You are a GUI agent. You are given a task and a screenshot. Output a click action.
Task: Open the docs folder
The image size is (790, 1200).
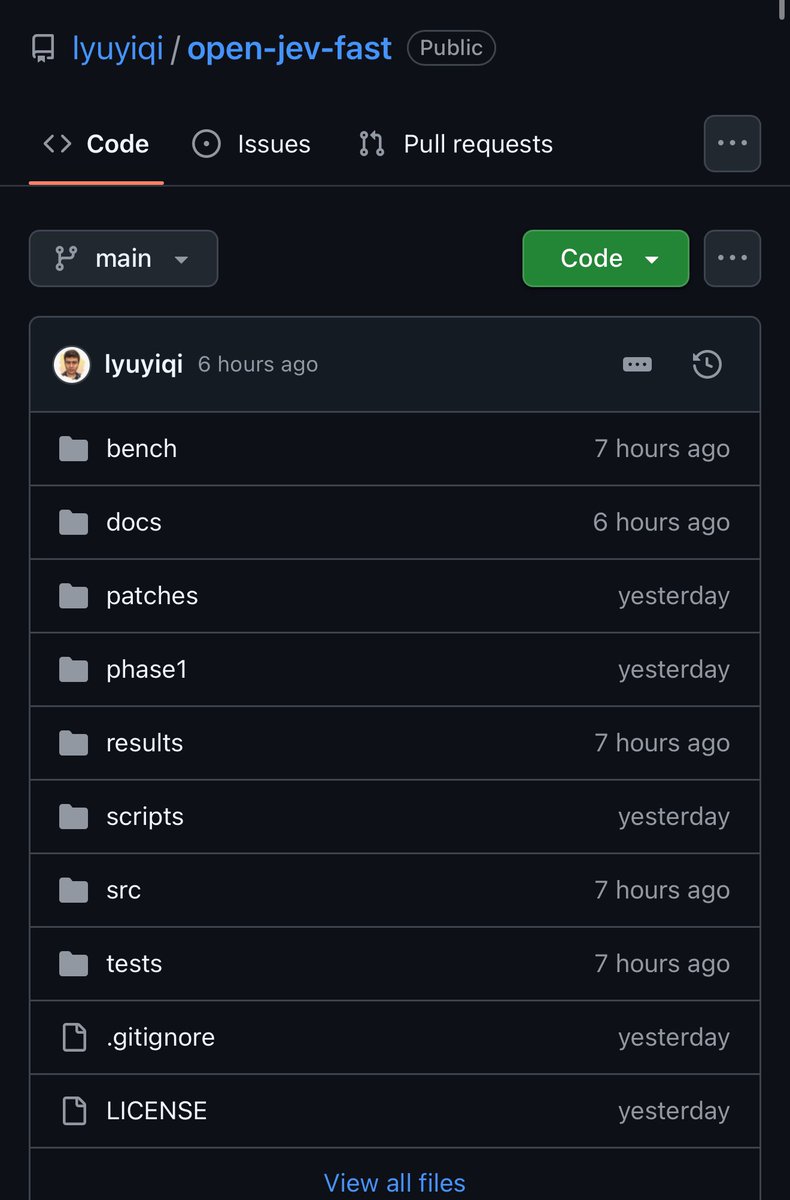[133, 522]
